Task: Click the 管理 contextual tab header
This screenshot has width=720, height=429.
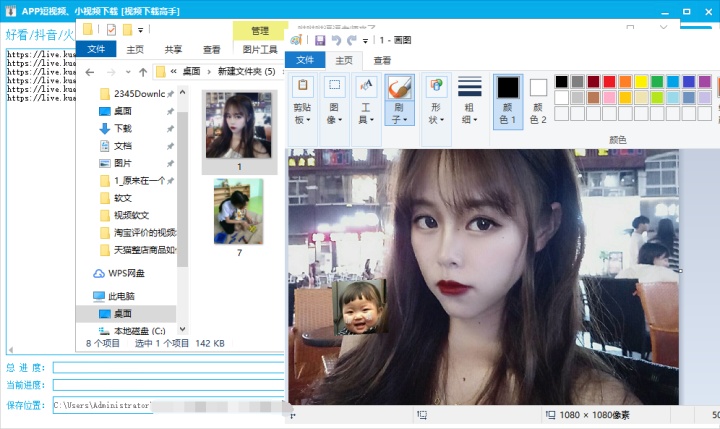Action: click(260, 31)
